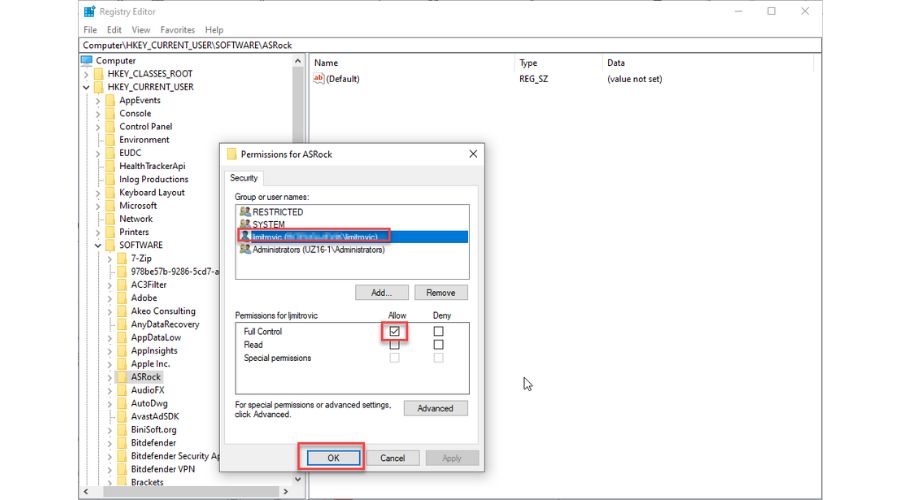The image size is (900, 500).
Task: Select the Security tab
Action: point(244,178)
